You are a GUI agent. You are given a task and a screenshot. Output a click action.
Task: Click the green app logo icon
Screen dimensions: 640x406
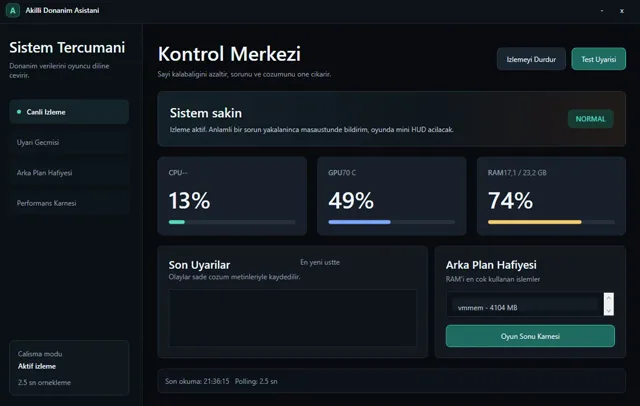[x=13, y=11]
